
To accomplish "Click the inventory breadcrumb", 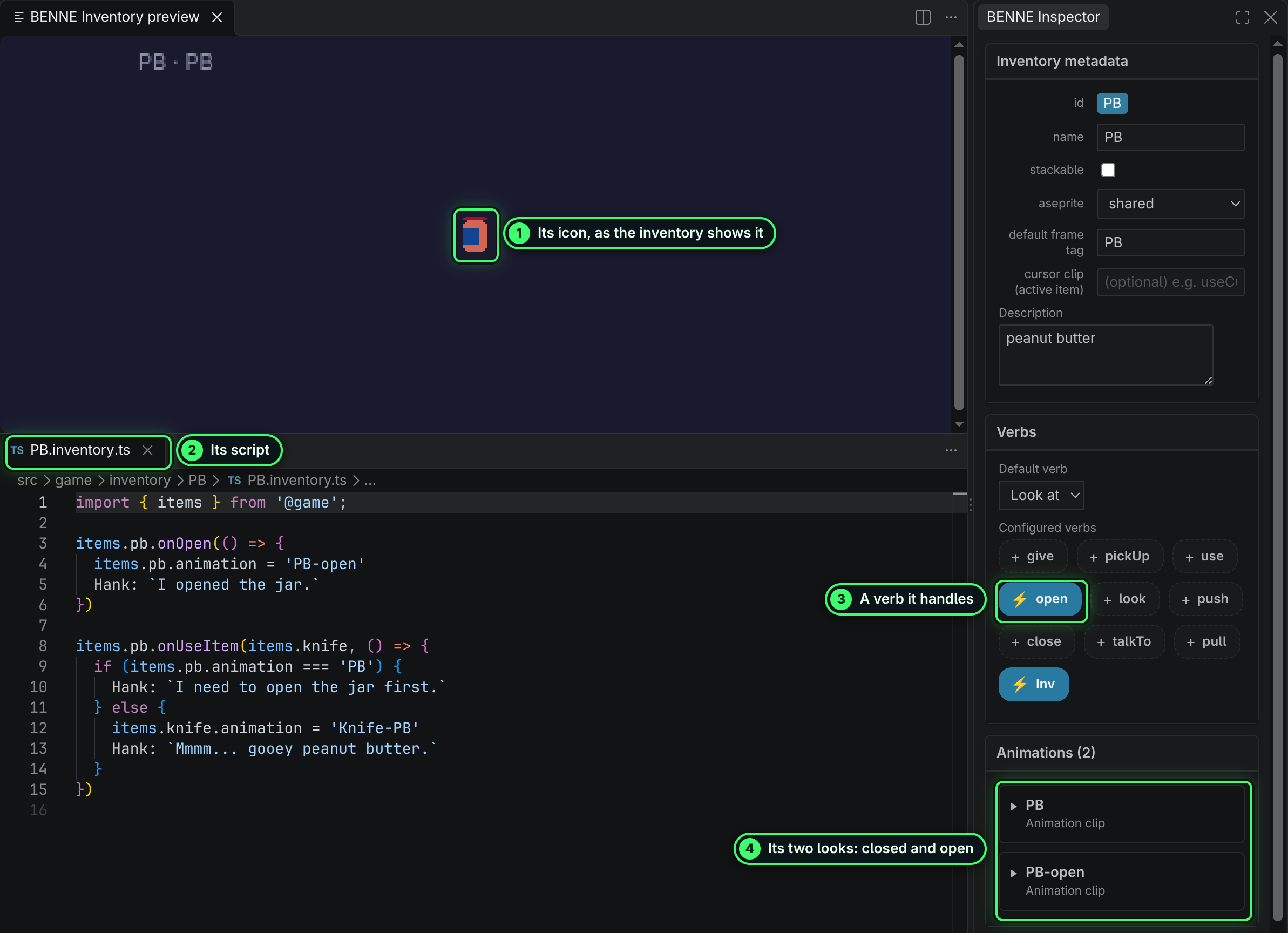I will (x=140, y=481).
